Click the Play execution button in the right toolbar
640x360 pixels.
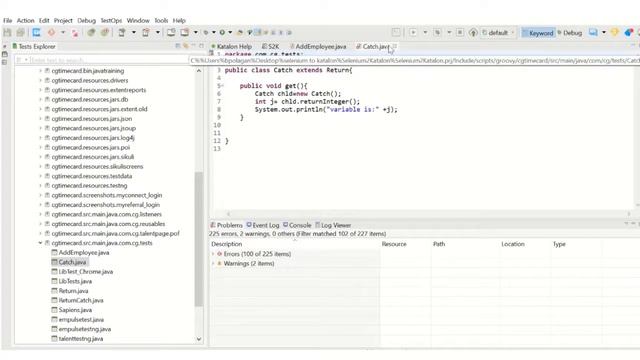pos(413,33)
